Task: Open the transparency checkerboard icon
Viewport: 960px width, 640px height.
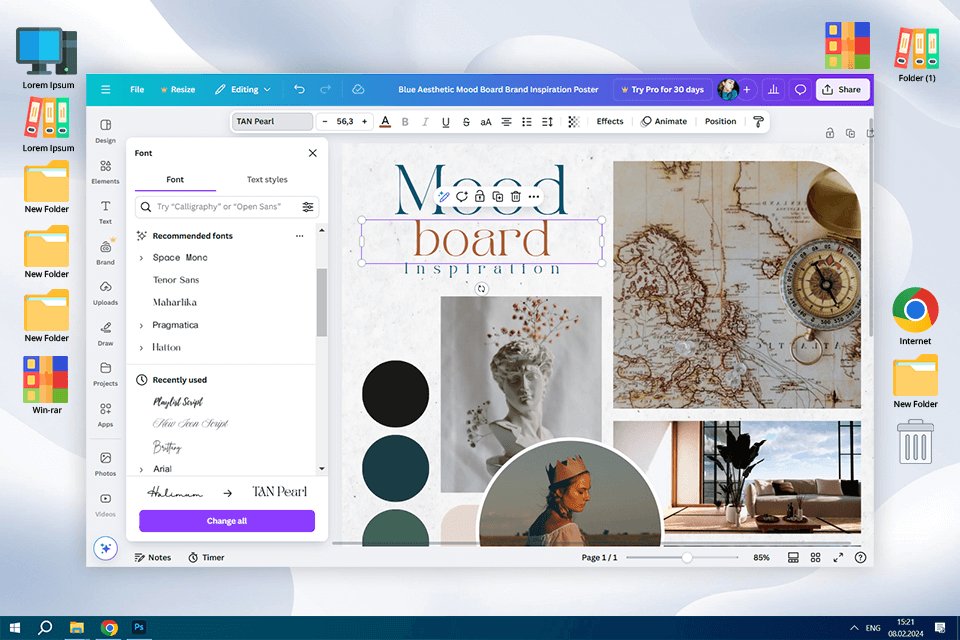Action: click(x=574, y=121)
